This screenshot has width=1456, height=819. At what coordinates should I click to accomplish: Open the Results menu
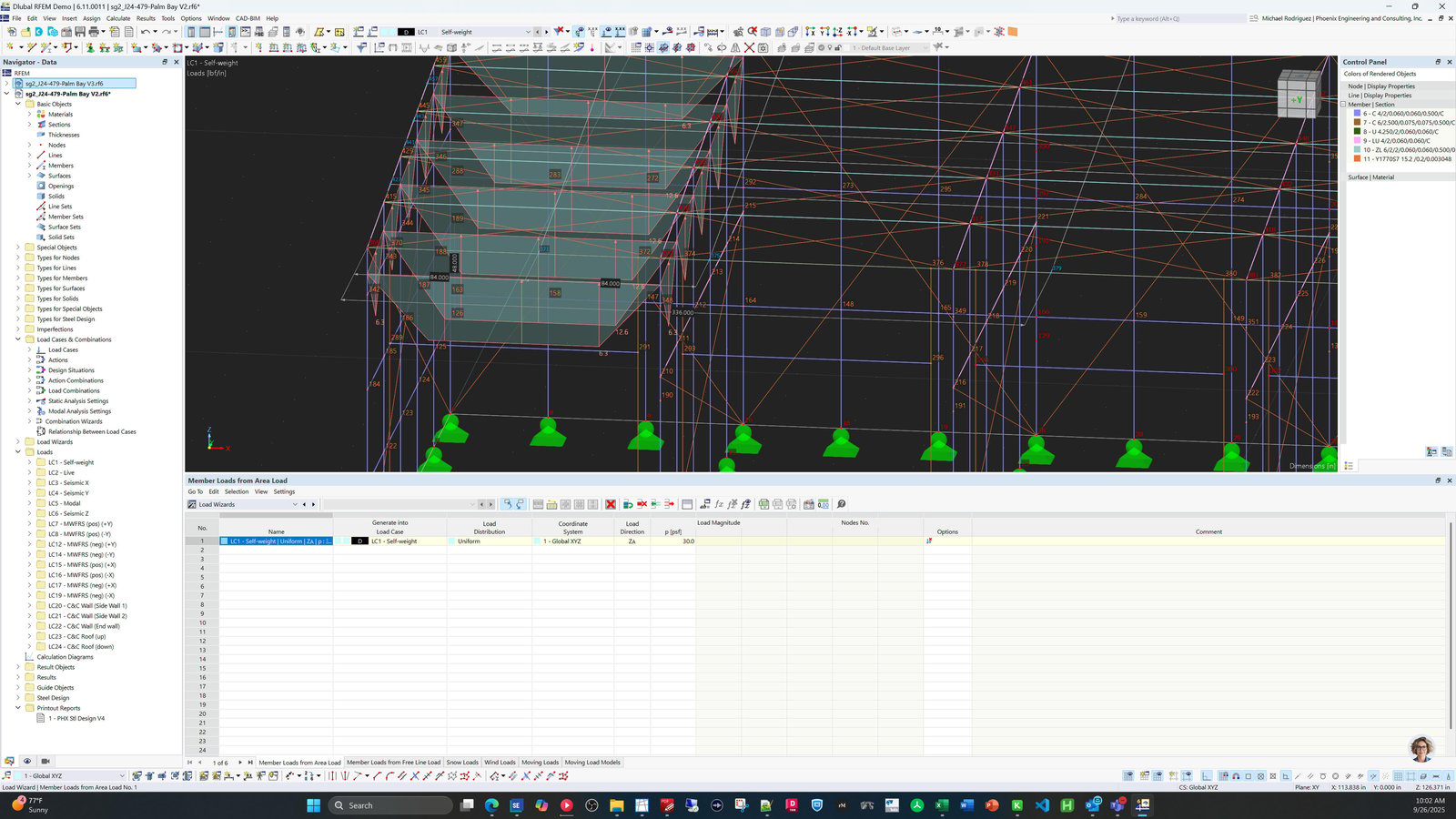pos(146,18)
